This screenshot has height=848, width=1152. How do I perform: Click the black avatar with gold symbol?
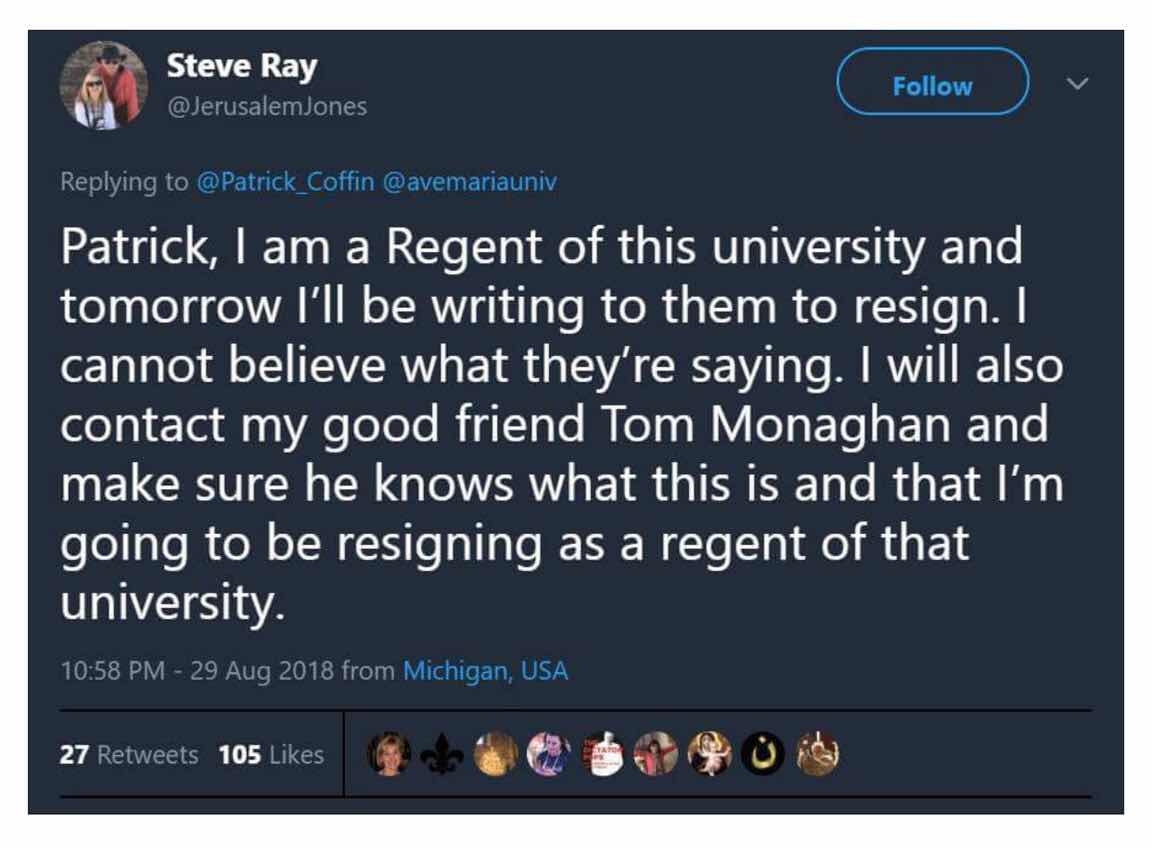(763, 754)
